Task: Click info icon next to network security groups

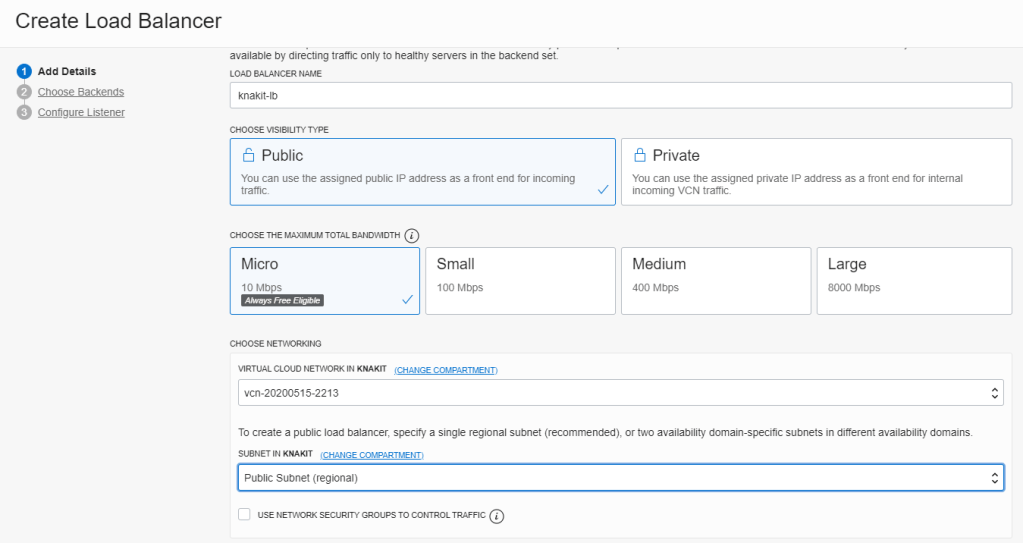Action: pos(497,516)
